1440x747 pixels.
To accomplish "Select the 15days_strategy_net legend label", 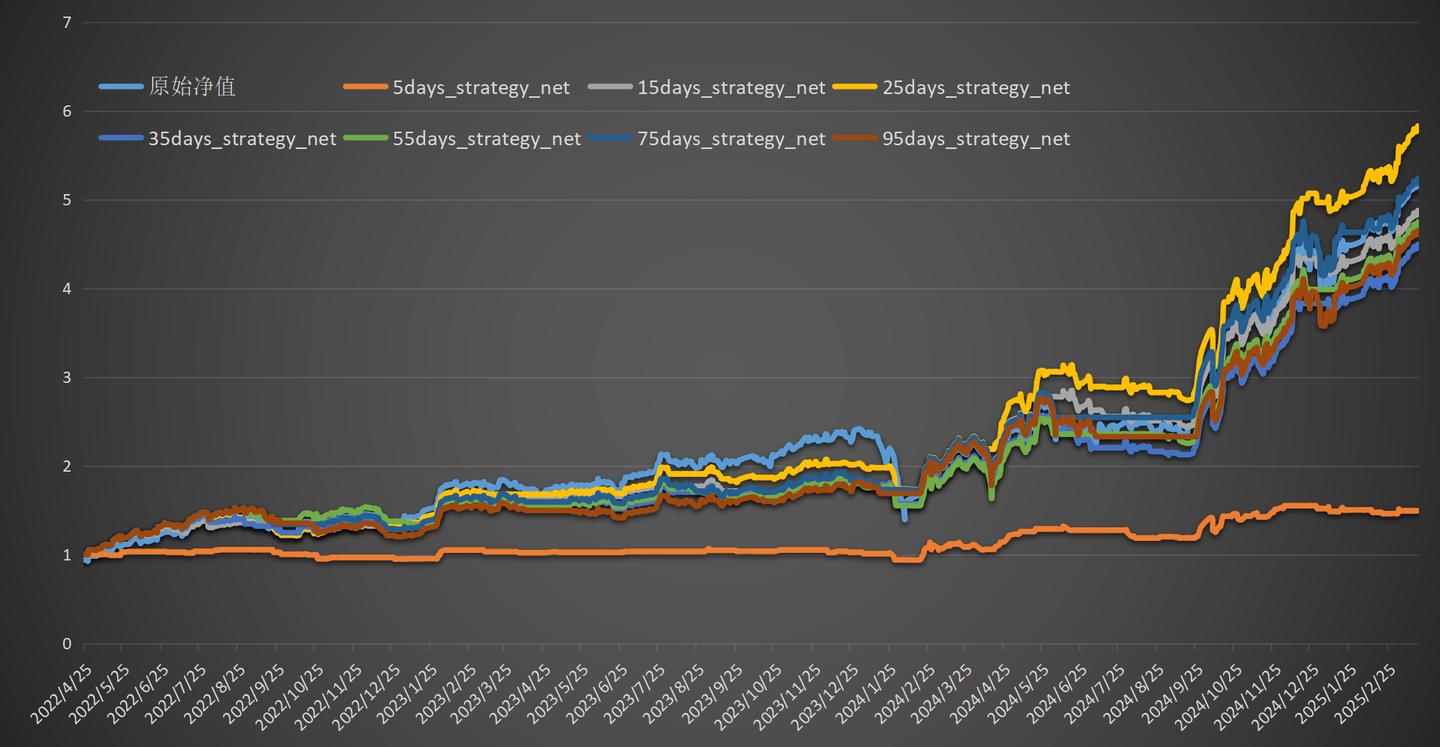I will (x=731, y=88).
